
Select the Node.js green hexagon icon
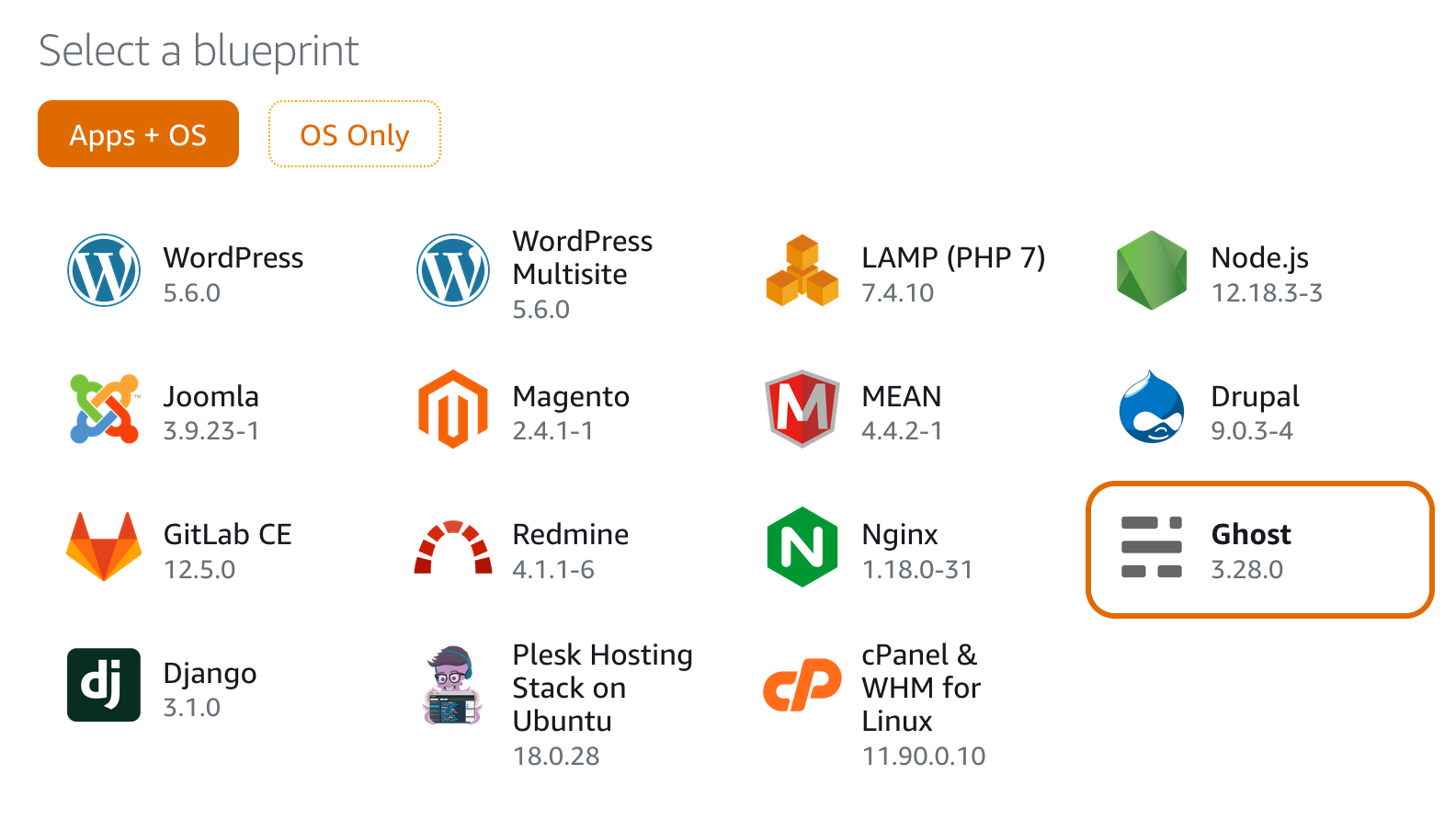point(1152,270)
